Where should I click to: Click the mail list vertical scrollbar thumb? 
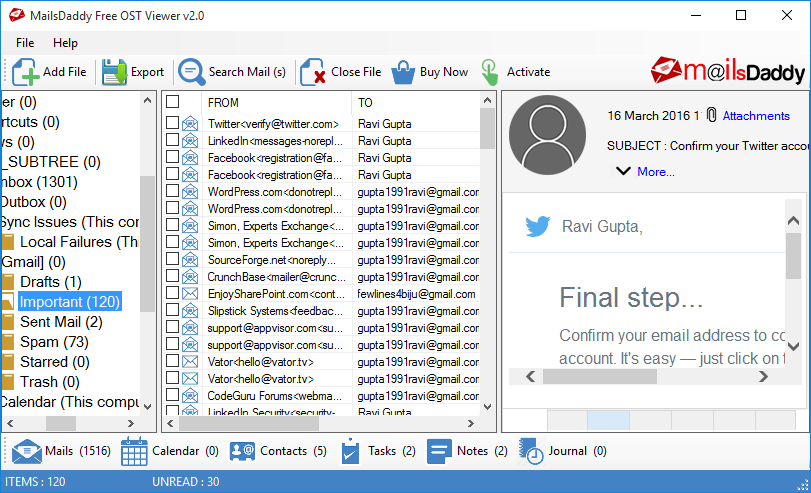click(x=487, y=129)
